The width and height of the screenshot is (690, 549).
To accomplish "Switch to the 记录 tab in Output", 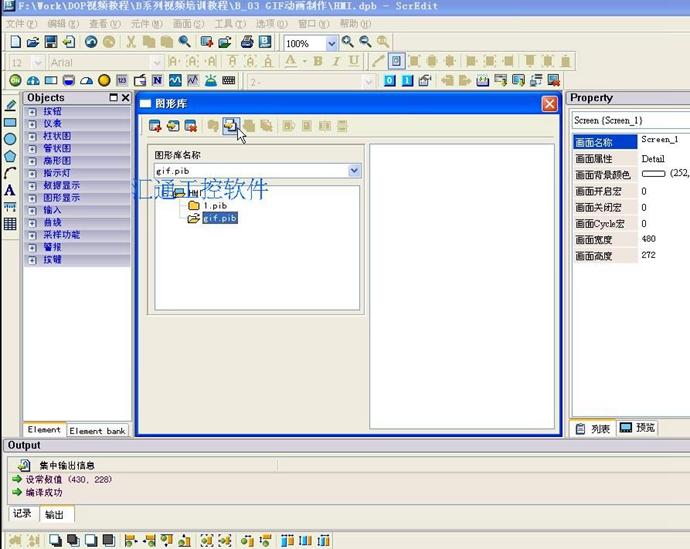I will tap(22, 513).
